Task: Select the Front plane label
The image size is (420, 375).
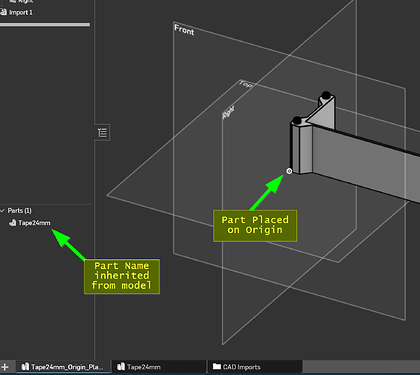Action: pyautogui.click(x=184, y=30)
